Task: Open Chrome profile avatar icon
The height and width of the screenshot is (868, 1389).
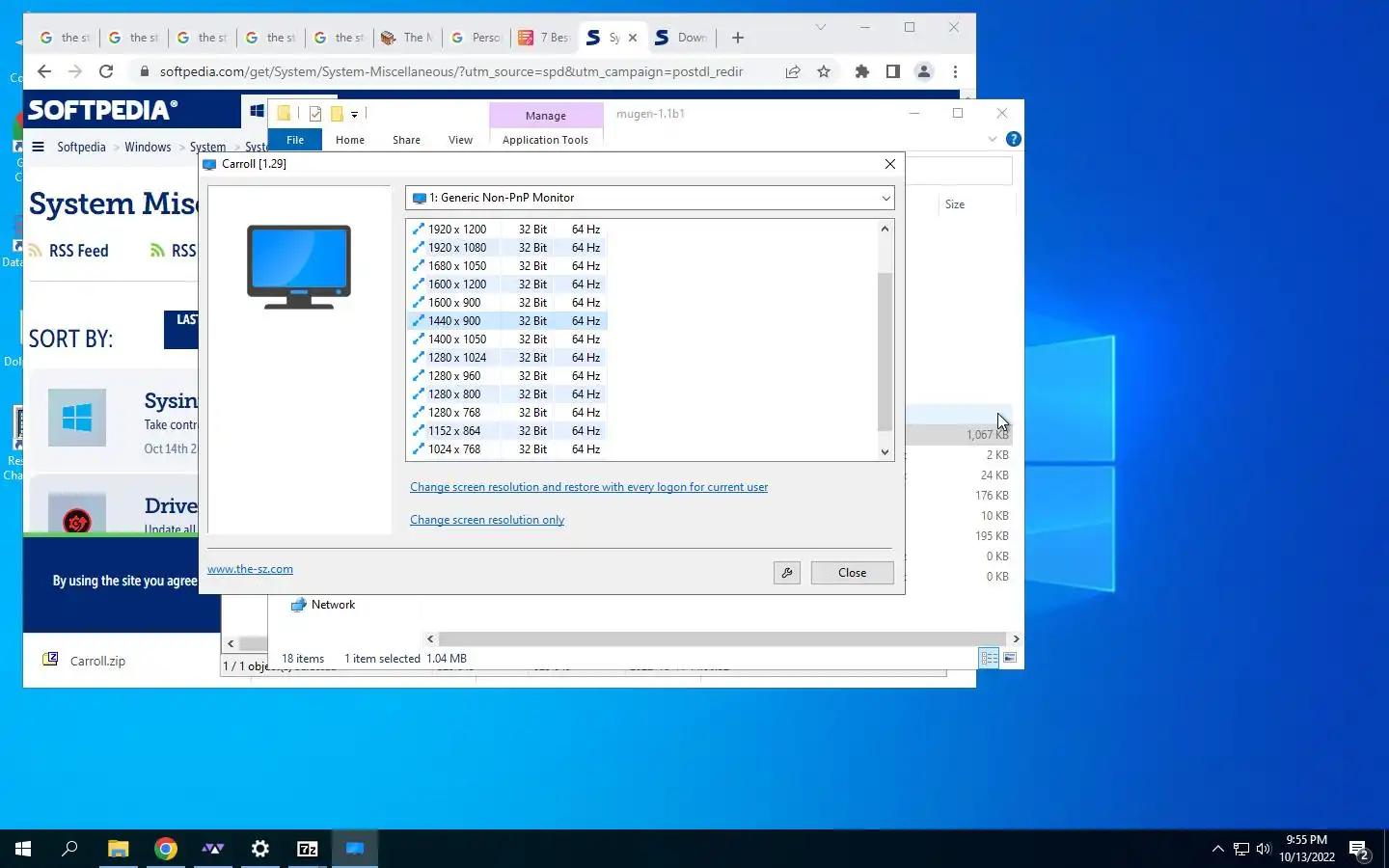Action: (924, 71)
